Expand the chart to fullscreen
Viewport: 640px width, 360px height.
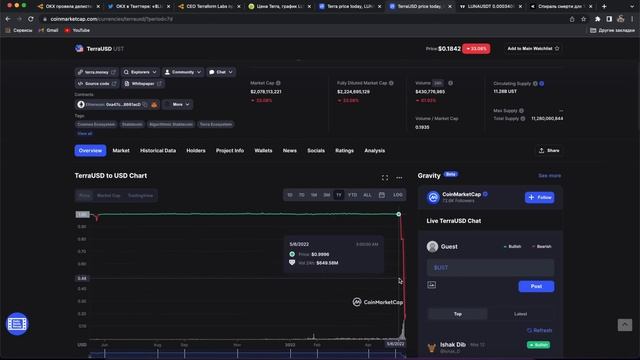[x=385, y=178]
